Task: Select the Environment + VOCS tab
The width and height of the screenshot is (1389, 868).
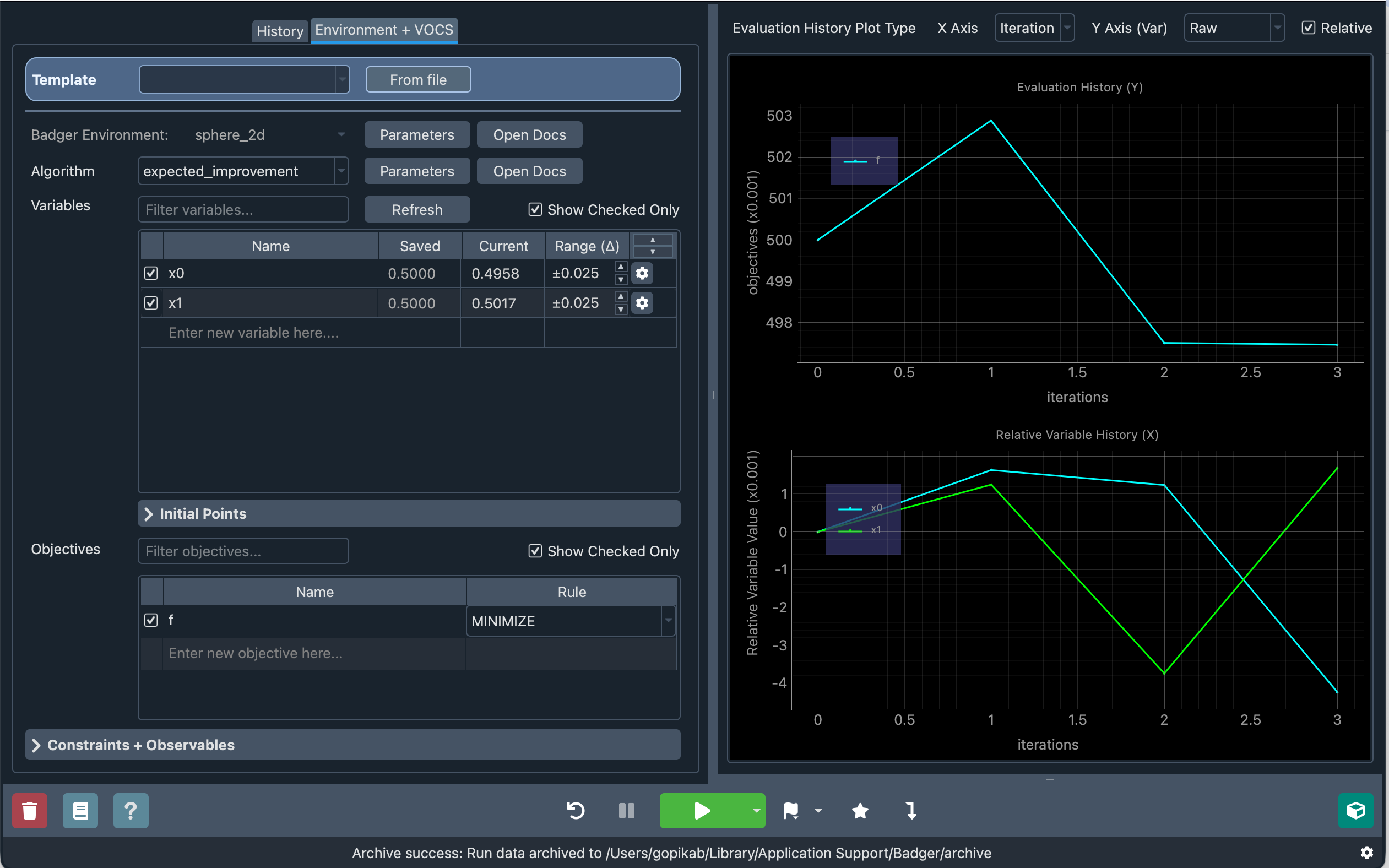Action: (384, 30)
